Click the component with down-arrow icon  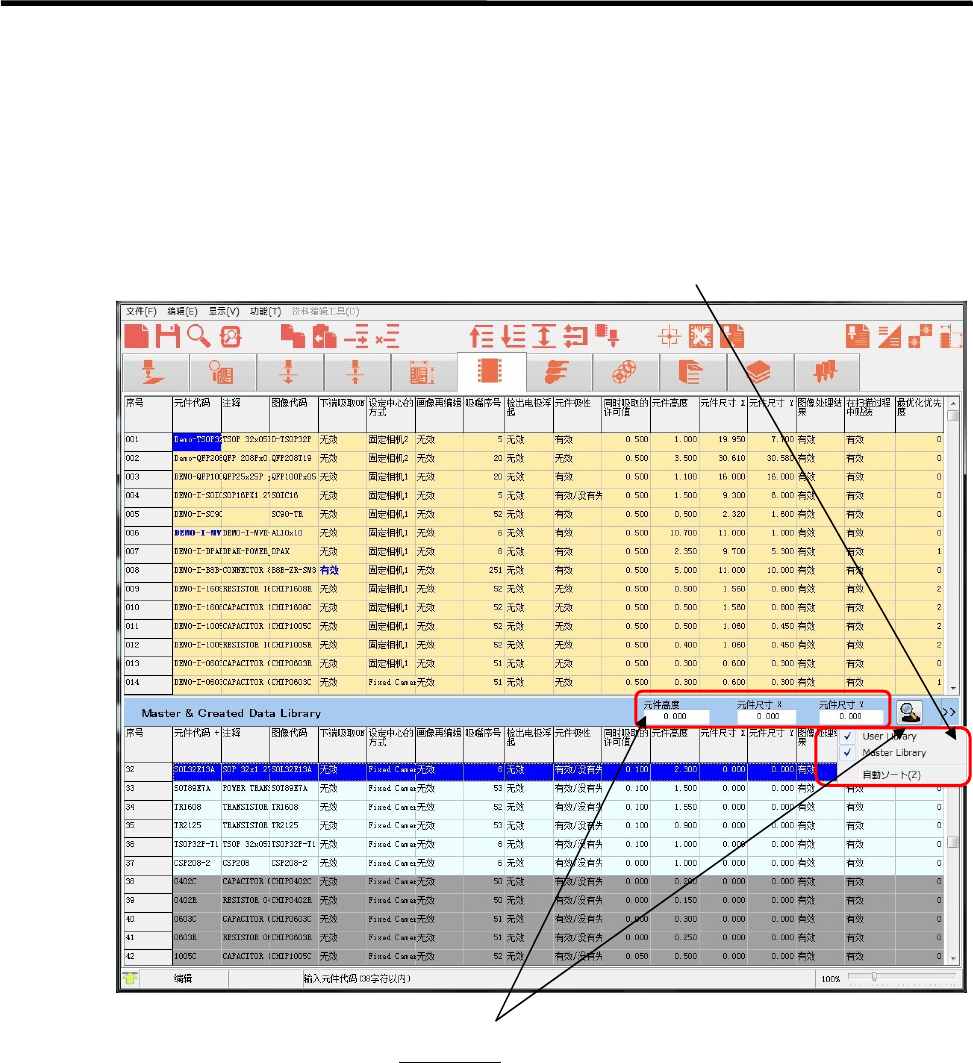pos(607,335)
